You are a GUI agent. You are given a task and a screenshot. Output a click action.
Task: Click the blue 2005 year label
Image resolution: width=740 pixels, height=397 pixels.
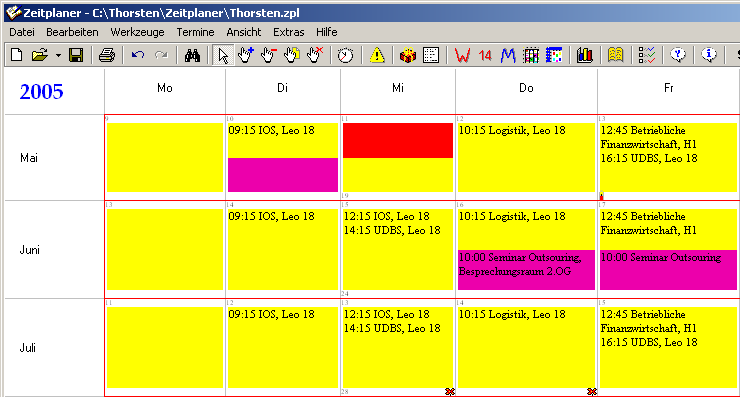(41, 92)
